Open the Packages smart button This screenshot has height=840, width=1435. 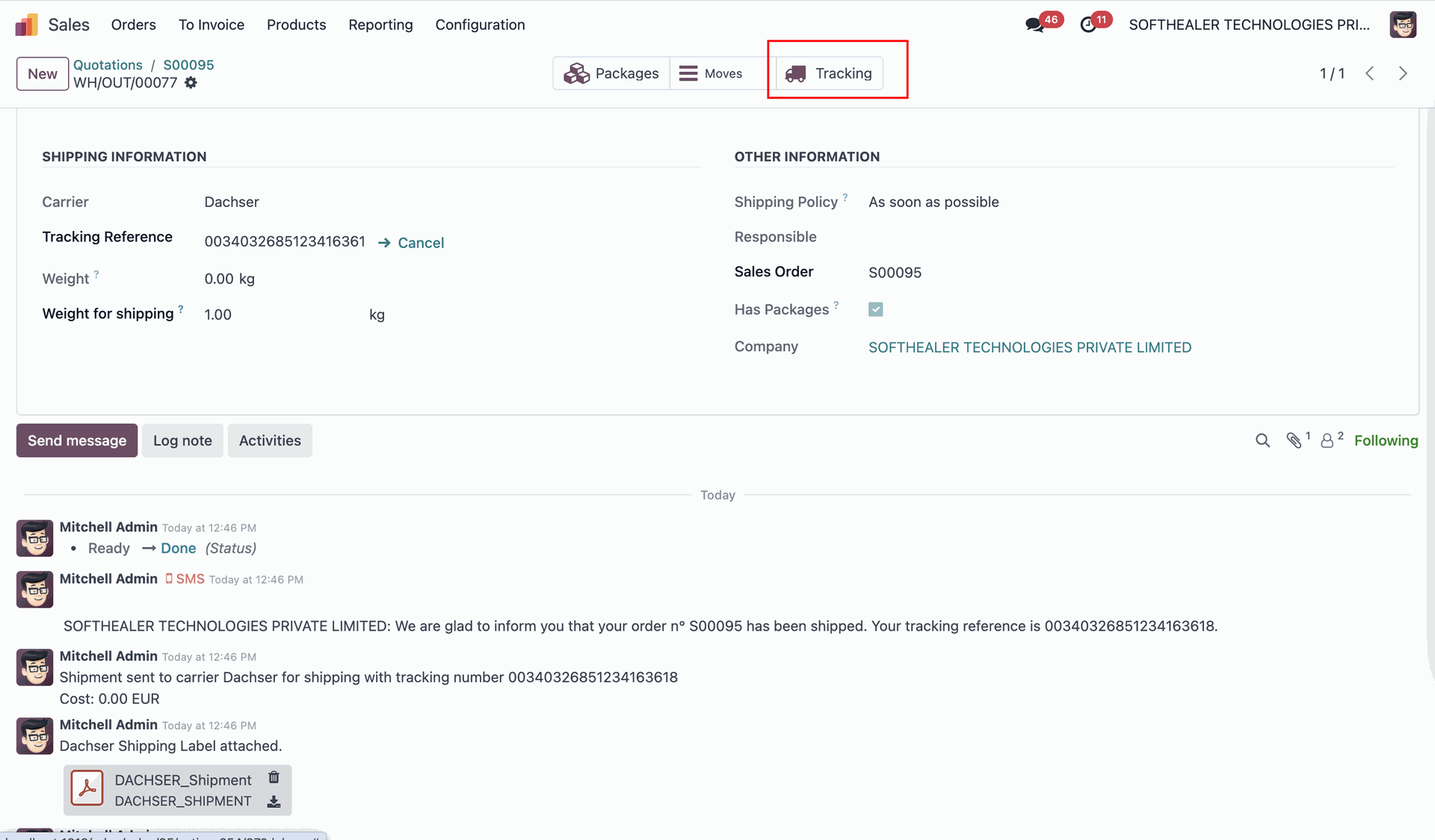point(611,73)
